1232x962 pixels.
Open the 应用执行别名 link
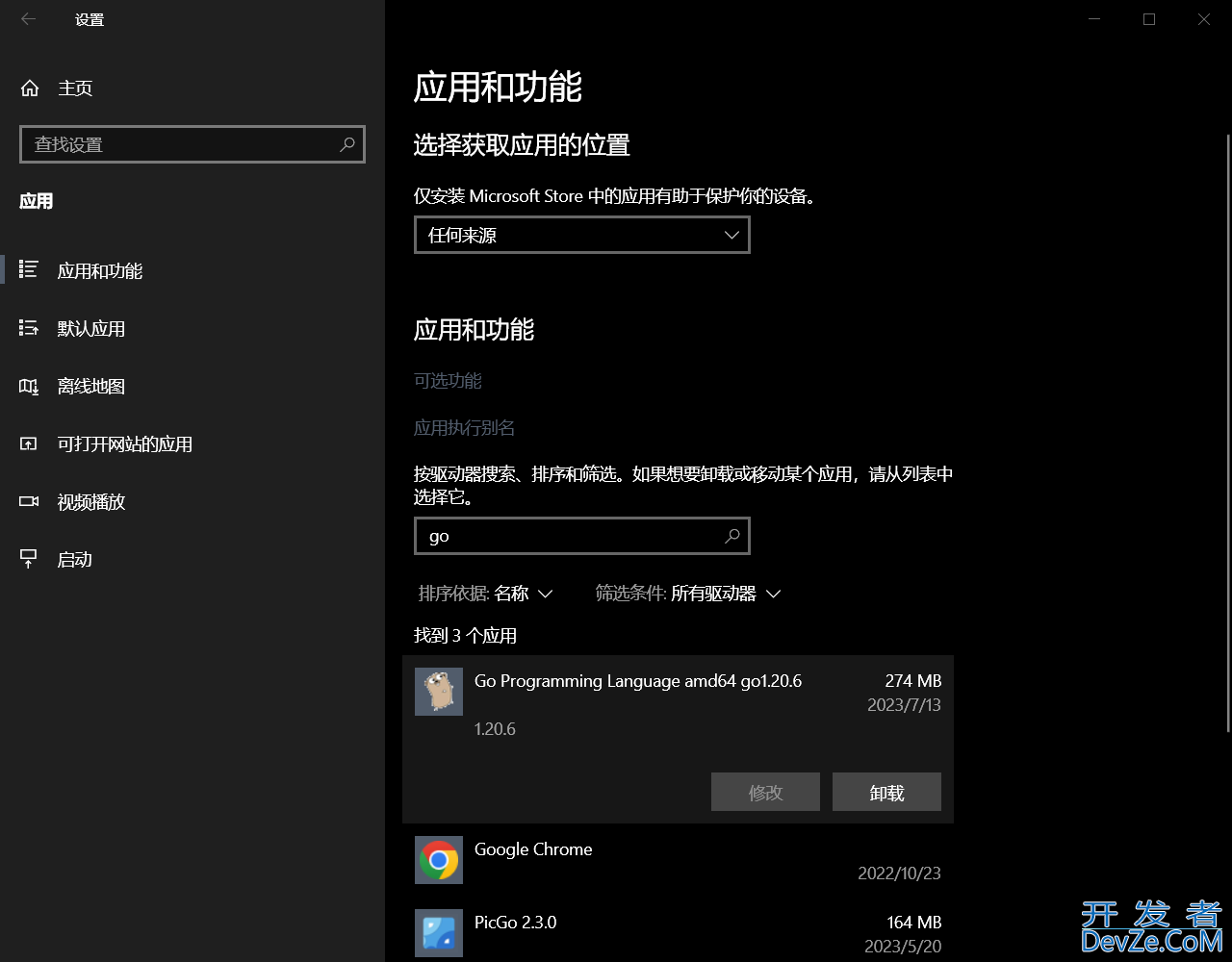tap(465, 428)
